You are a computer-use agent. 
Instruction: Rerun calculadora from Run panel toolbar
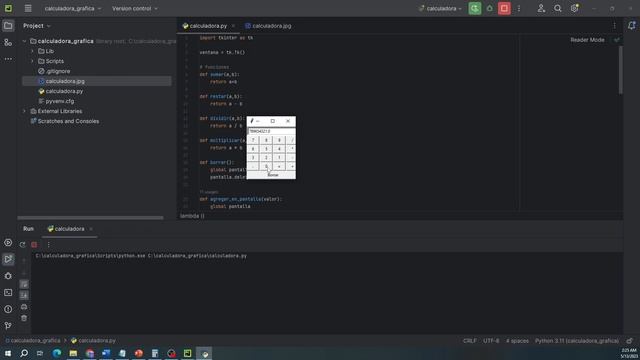pyautogui.click(x=22, y=244)
